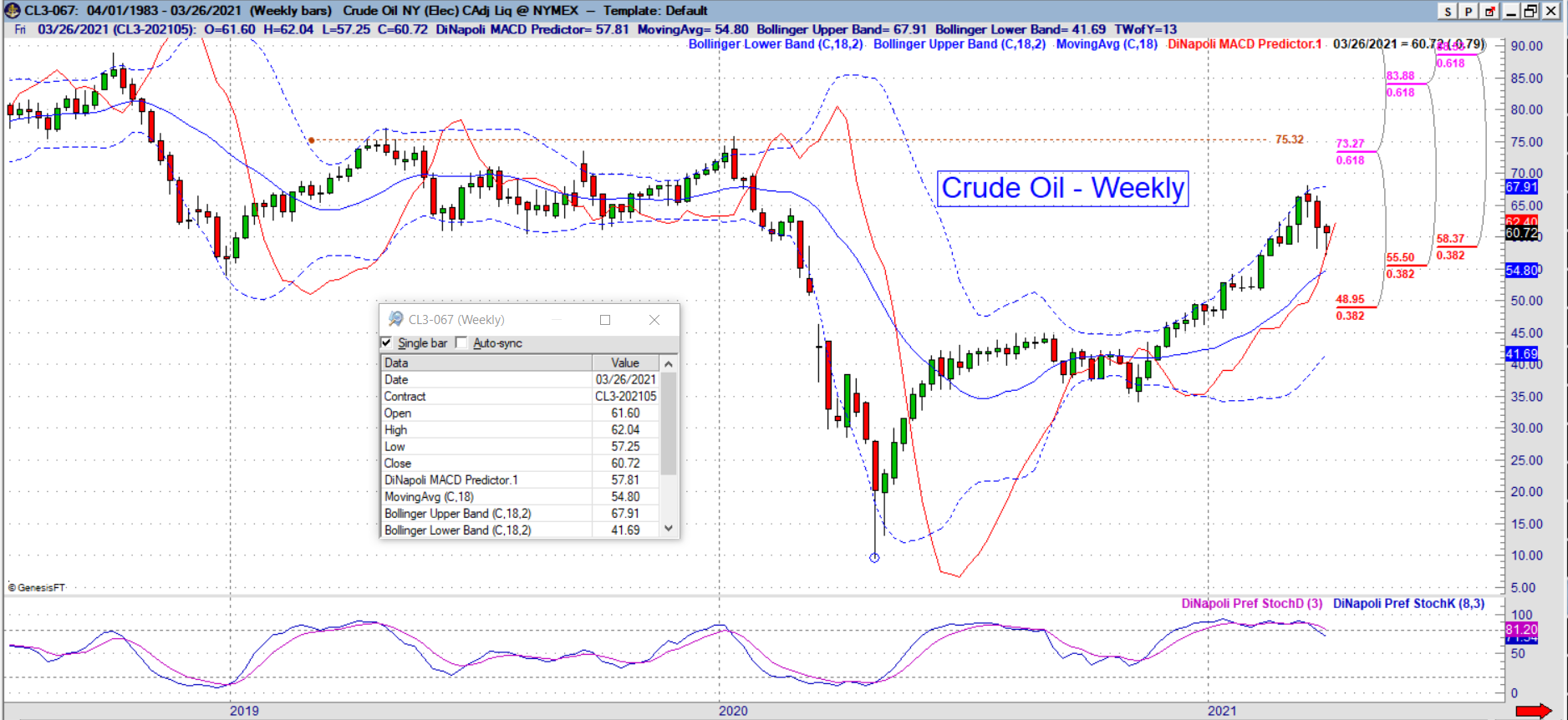The height and width of the screenshot is (720, 1568).
Task: Click the S button in chart title bar
Action: point(1448,11)
